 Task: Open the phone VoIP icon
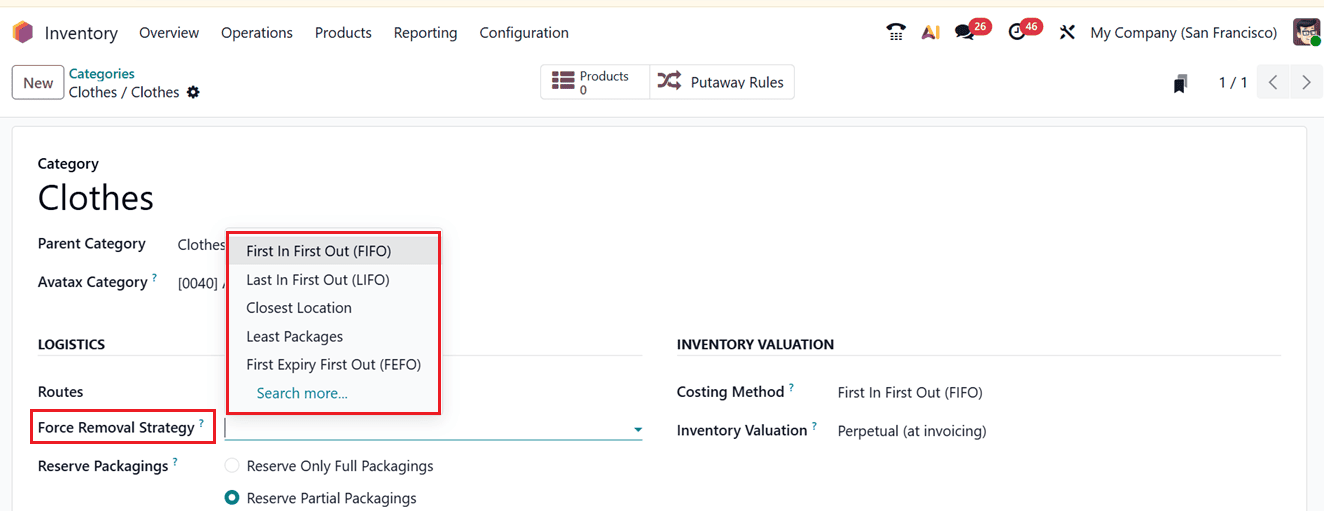pos(895,32)
